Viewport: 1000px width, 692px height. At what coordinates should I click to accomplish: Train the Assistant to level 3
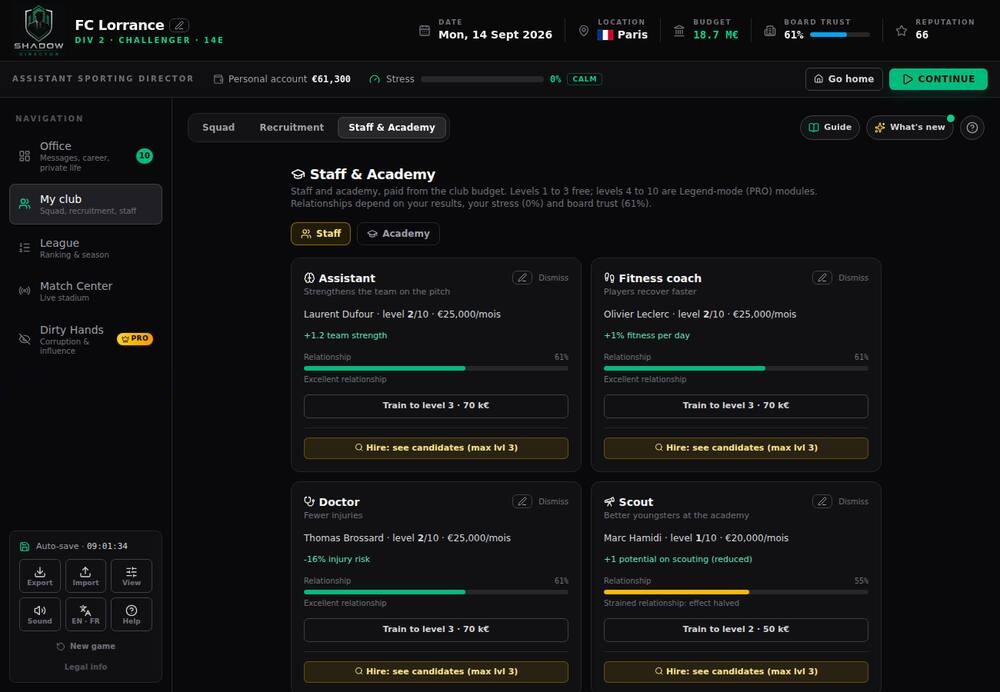(x=436, y=406)
